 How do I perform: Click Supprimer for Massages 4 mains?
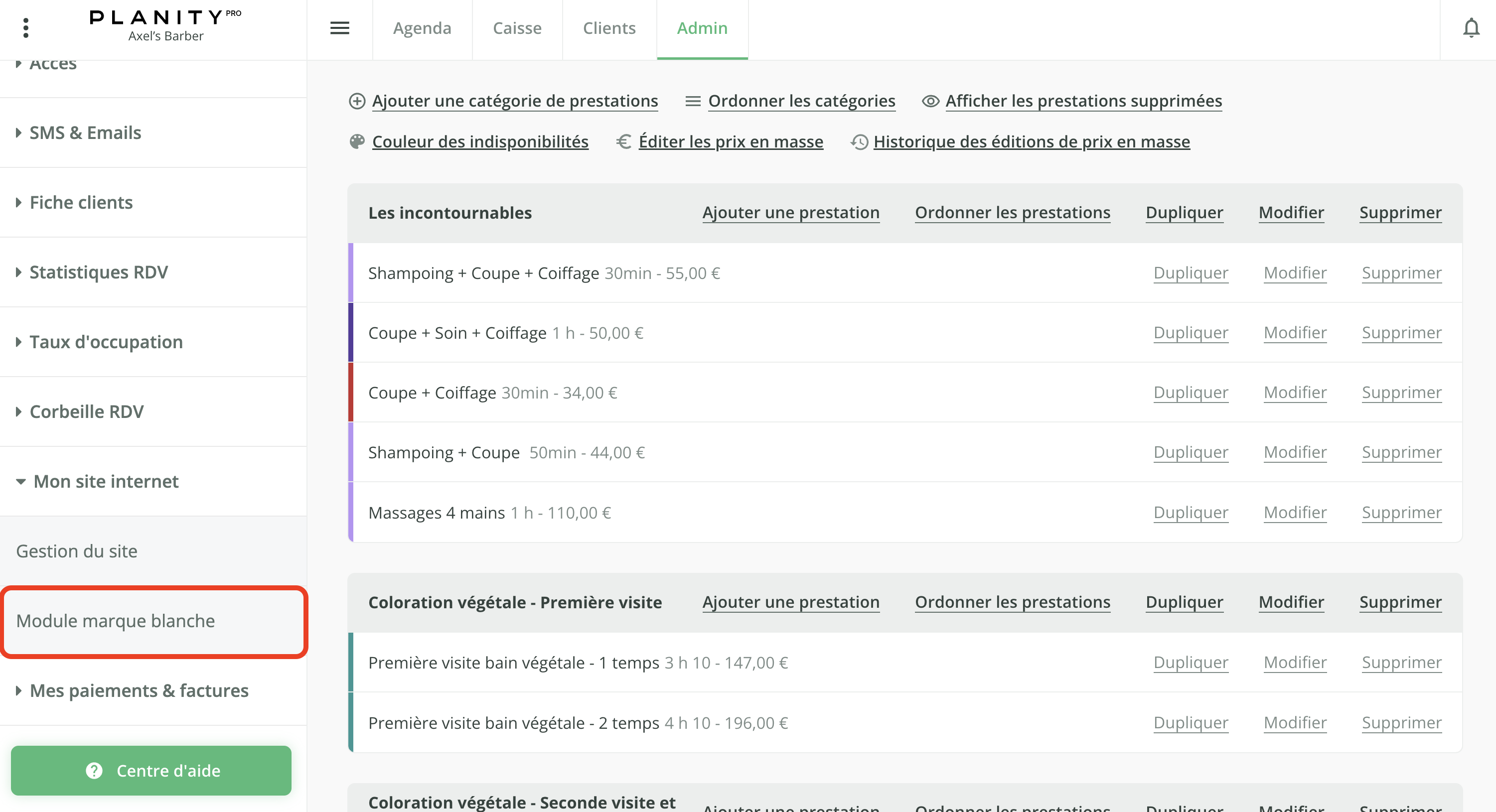click(1401, 513)
